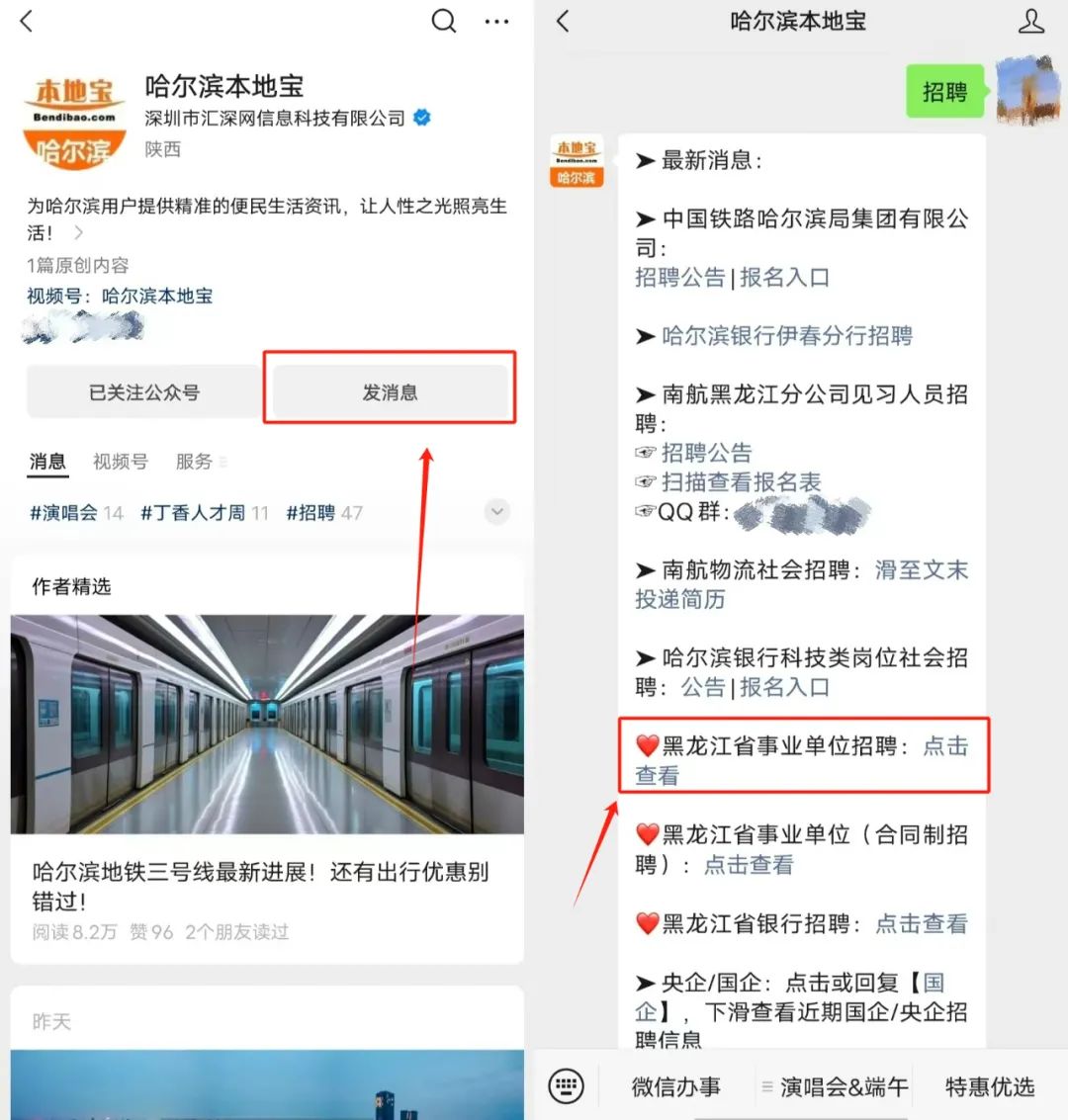Toggle the 已关注公众号 follow button
The height and width of the screenshot is (1120, 1068).
(x=143, y=392)
